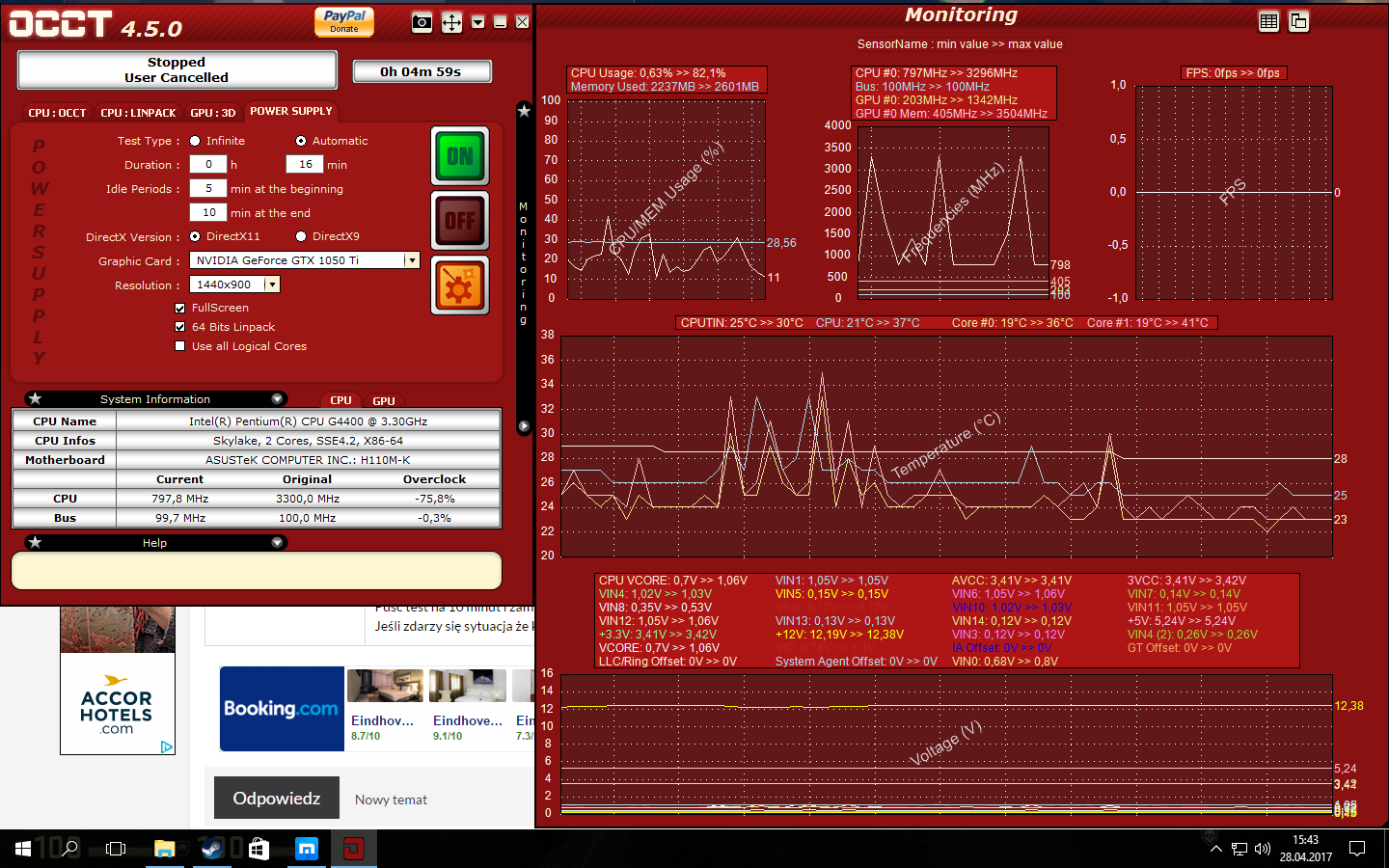The image size is (1389, 868).
Task: Show GPU tab in System Information
Action: [x=384, y=400]
